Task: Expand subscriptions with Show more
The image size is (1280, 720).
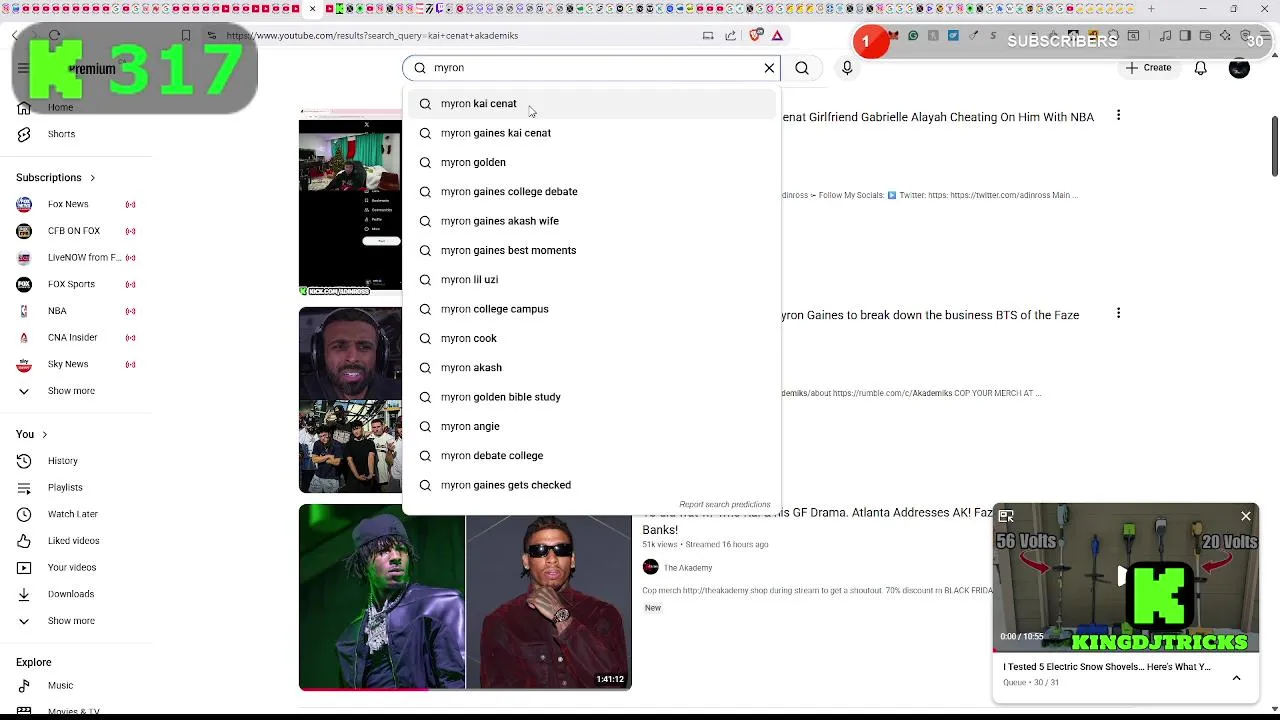Action: coord(71,391)
